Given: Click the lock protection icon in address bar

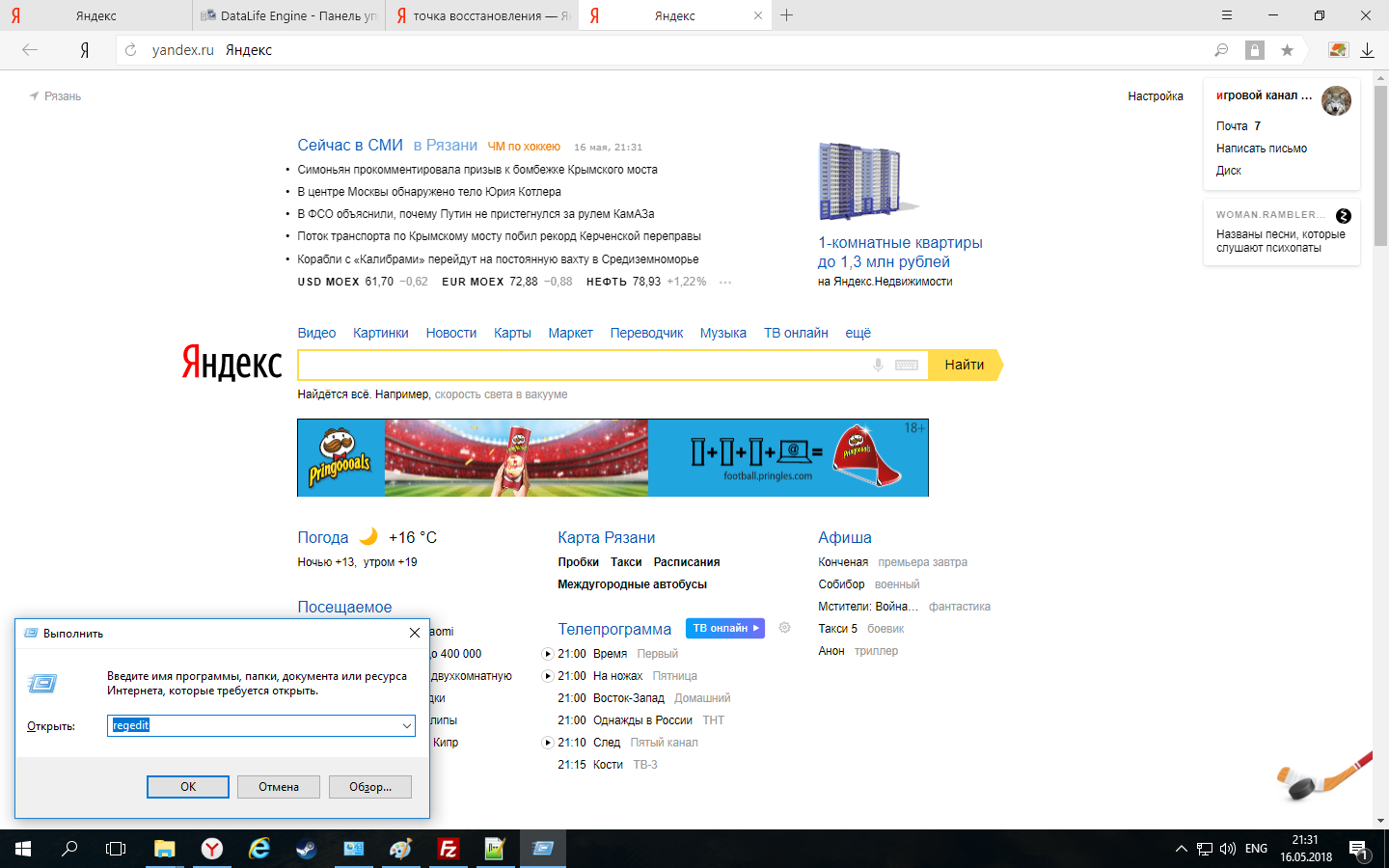Looking at the screenshot, I should click(1254, 50).
